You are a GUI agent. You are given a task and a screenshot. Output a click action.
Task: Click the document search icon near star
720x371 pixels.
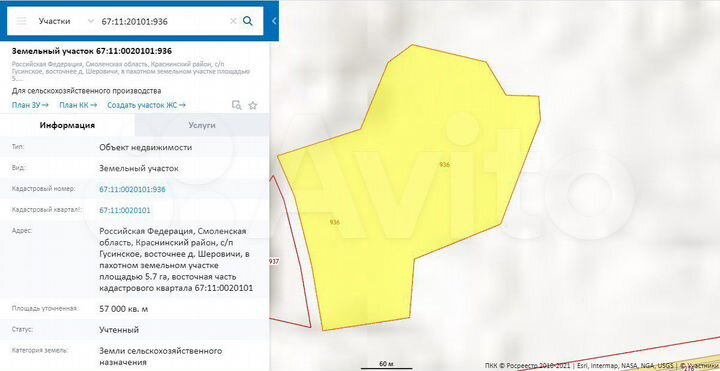click(236, 105)
